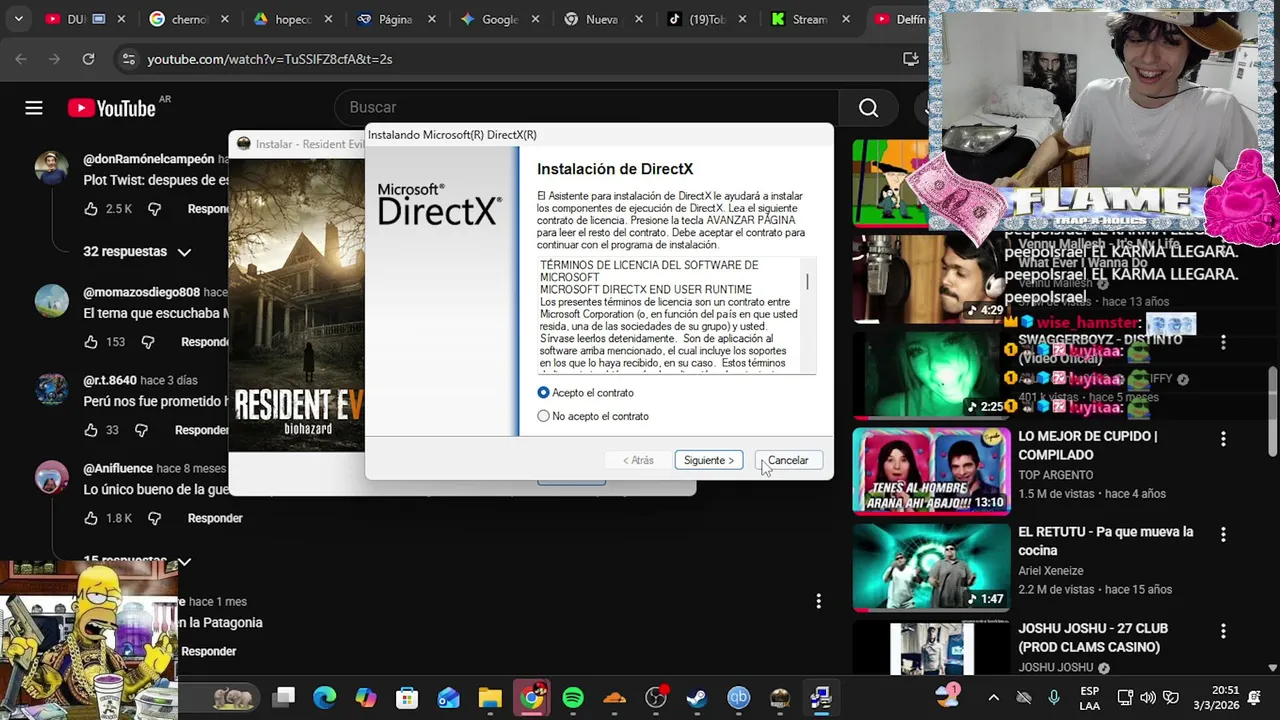Screen dimensions: 1280x720
Task: Open options for LO MEJOR DE CUPIDO video
Action: coord(1223,439)
